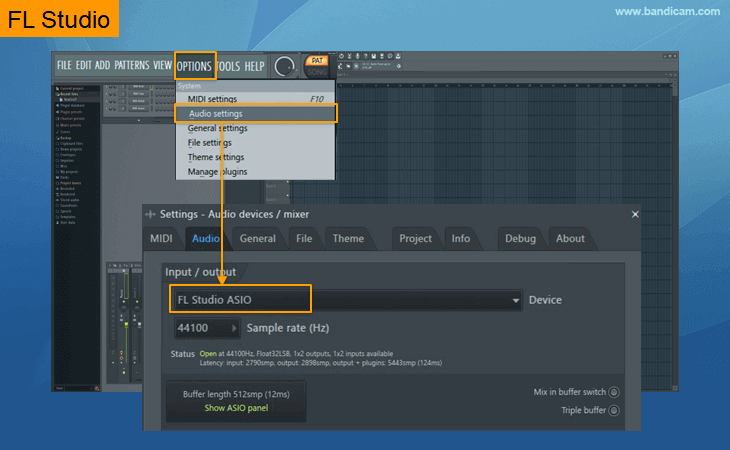Open the FL Studio ASIO device dropdown
This screenshot has height=450, width=730.
(x=347, y=300)
